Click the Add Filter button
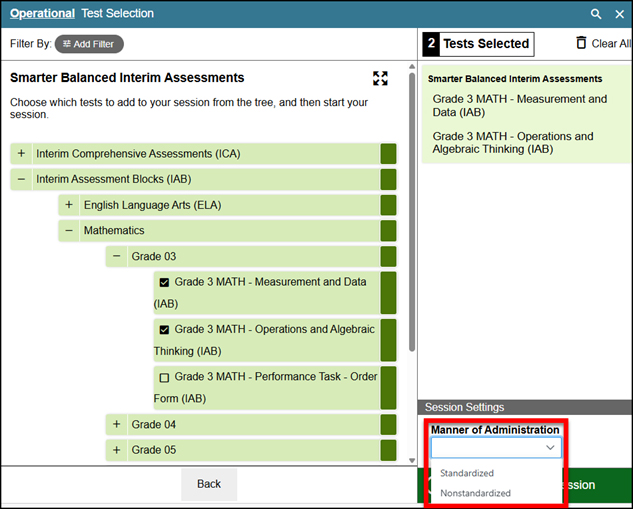This screenshot has height=509, width=633. 89,44
